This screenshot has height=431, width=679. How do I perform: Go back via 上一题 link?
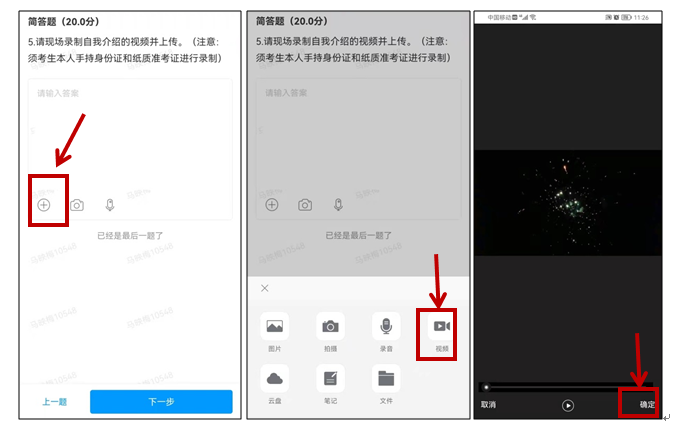tap(54, 402)
